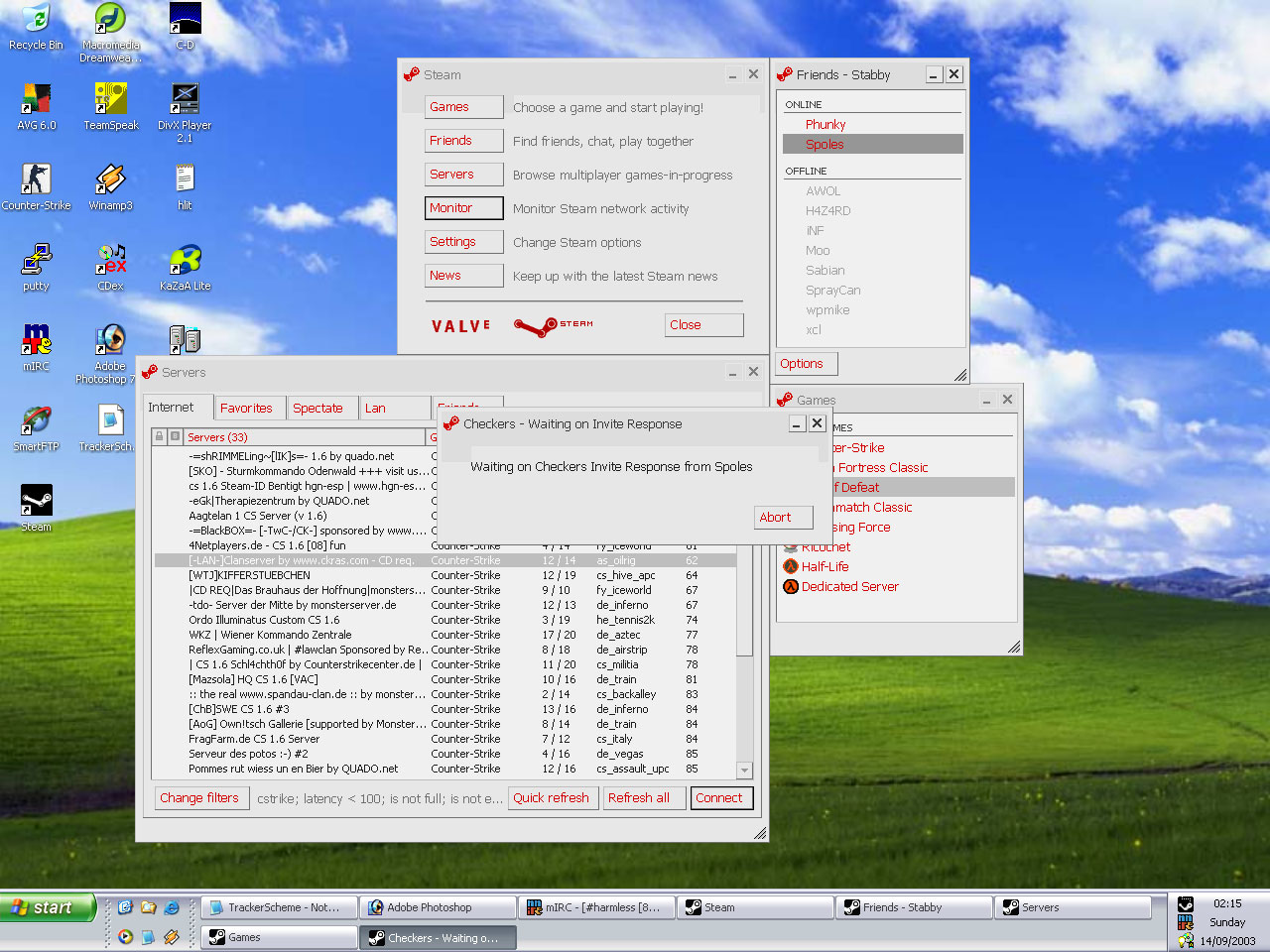Click Servers list scrollbar down arrow
1270x952 pixels.
pyautogui.click(x=744, y=771)
